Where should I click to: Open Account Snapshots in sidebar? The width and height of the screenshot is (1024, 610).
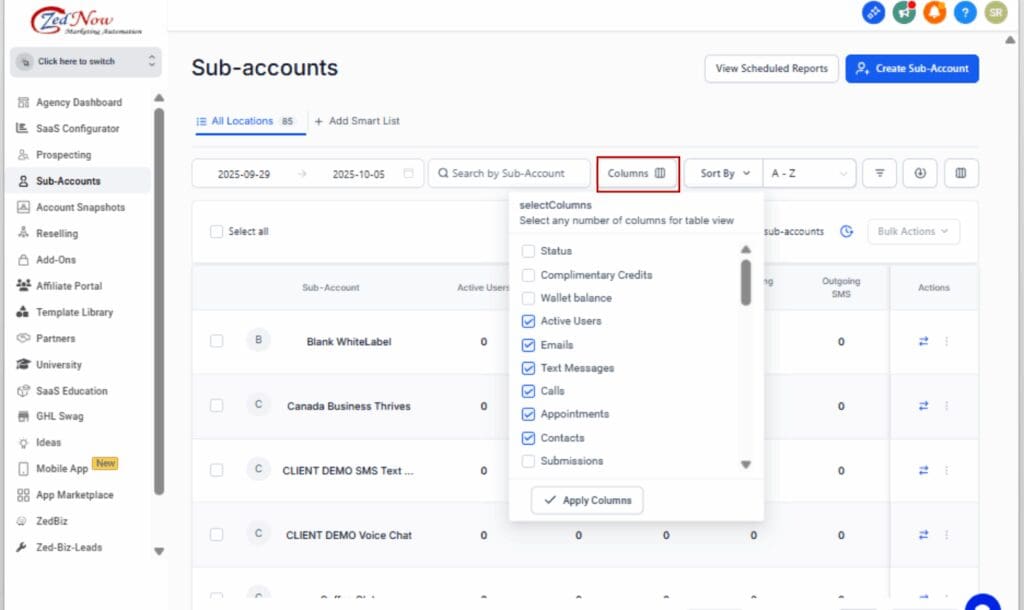coord(80,207)
